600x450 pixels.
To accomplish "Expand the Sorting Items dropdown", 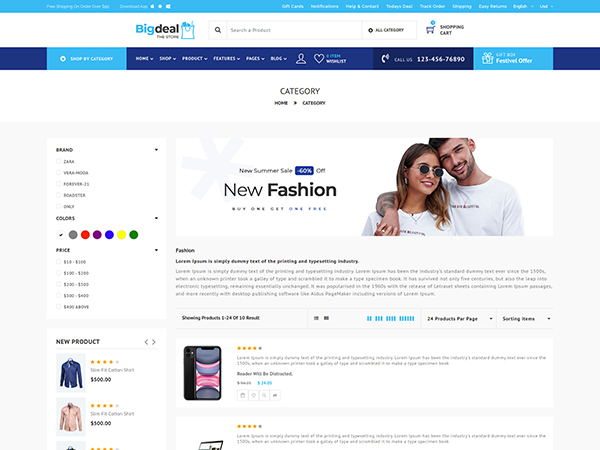I will pos(523,318).
